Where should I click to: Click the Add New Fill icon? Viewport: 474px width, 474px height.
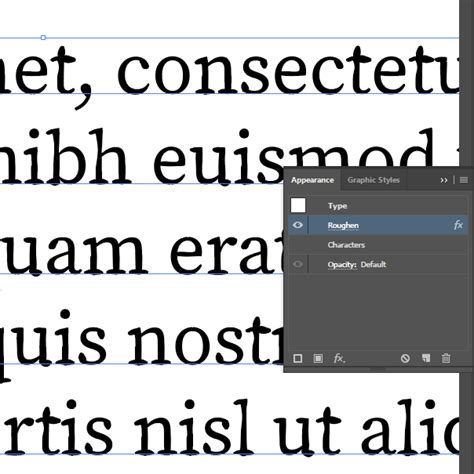pos(318,358)
